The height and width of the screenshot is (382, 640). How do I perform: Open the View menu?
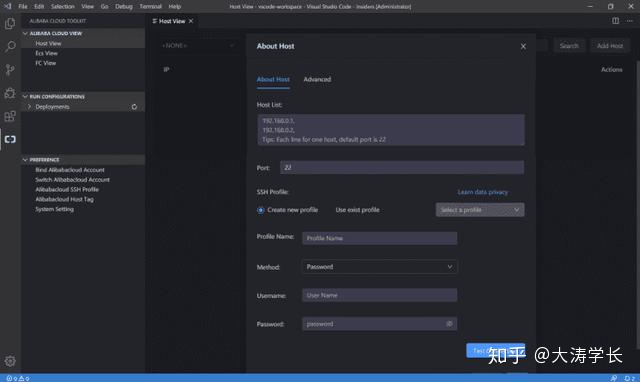tap(87, 7)
